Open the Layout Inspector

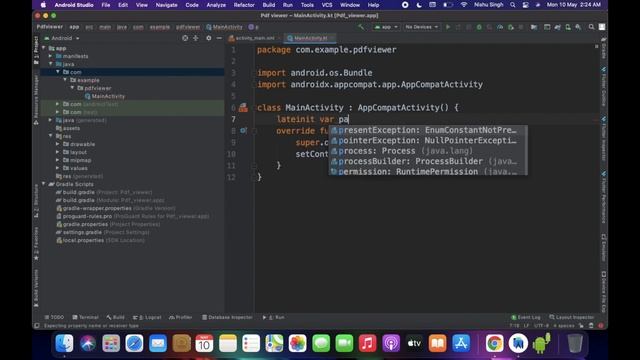(x=571, y=317)
